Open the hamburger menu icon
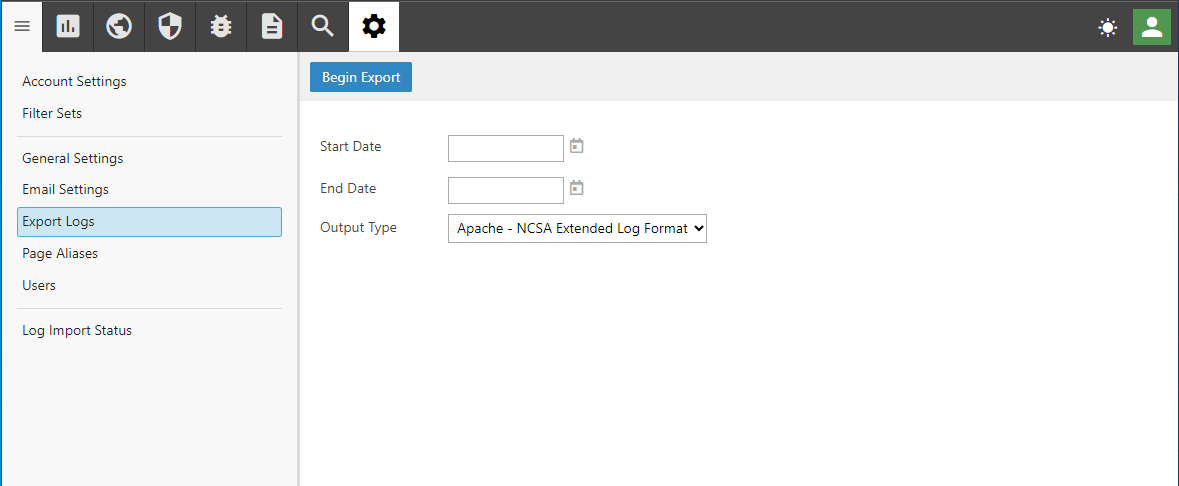This screenshot has height=486, width=1179. click(x=22, y=26)
